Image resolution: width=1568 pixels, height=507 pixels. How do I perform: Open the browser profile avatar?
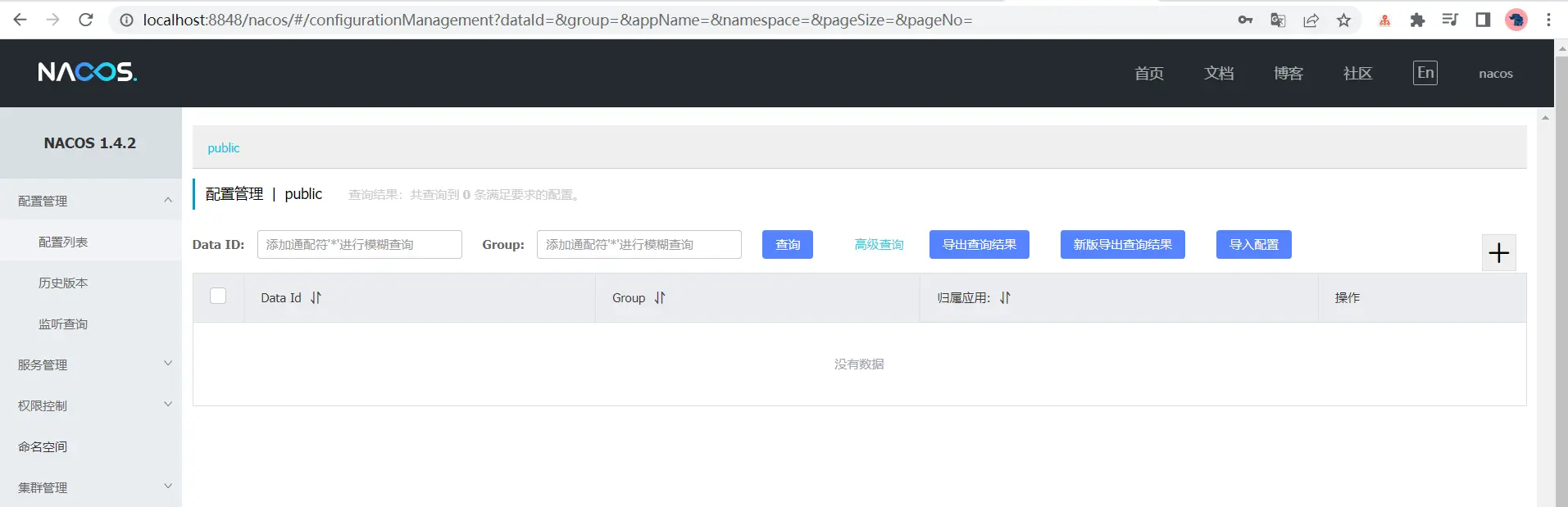1516,20
